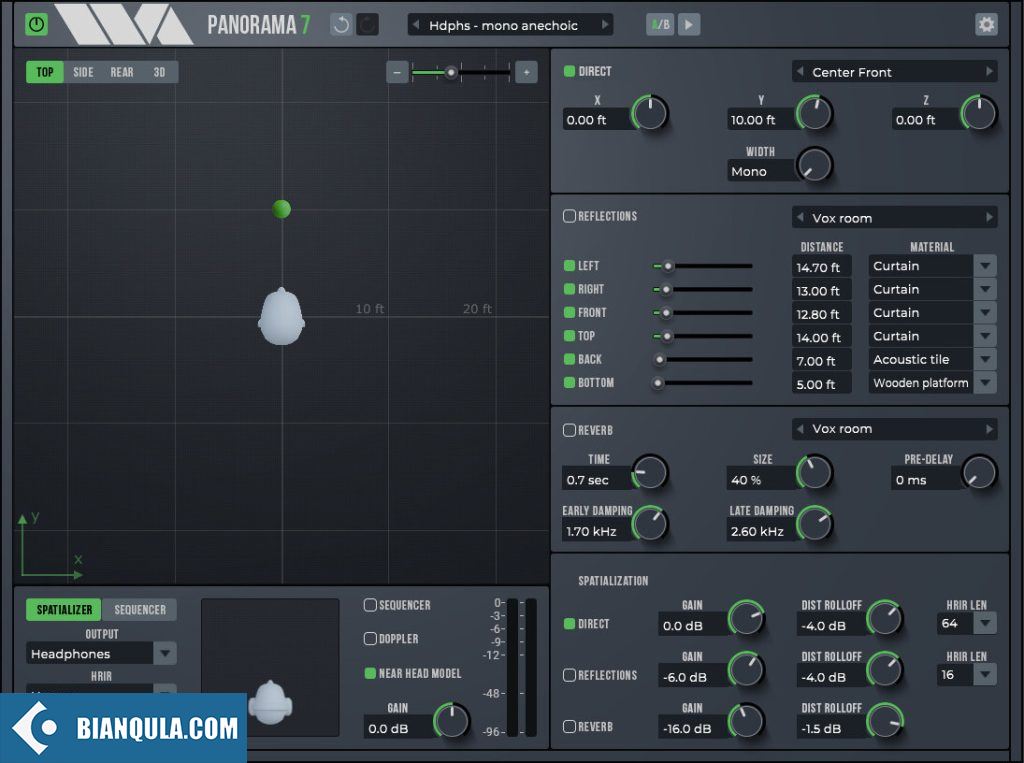Screen dimensions: 1024x763
Task: Click Left wall distance 14.70 ft field
Action: 821,267
